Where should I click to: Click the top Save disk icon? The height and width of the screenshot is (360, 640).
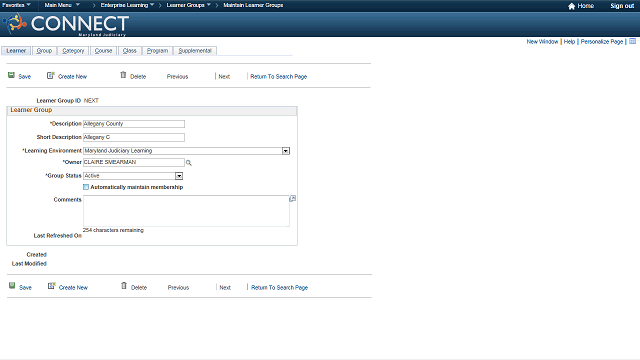[x=11, y=76]
